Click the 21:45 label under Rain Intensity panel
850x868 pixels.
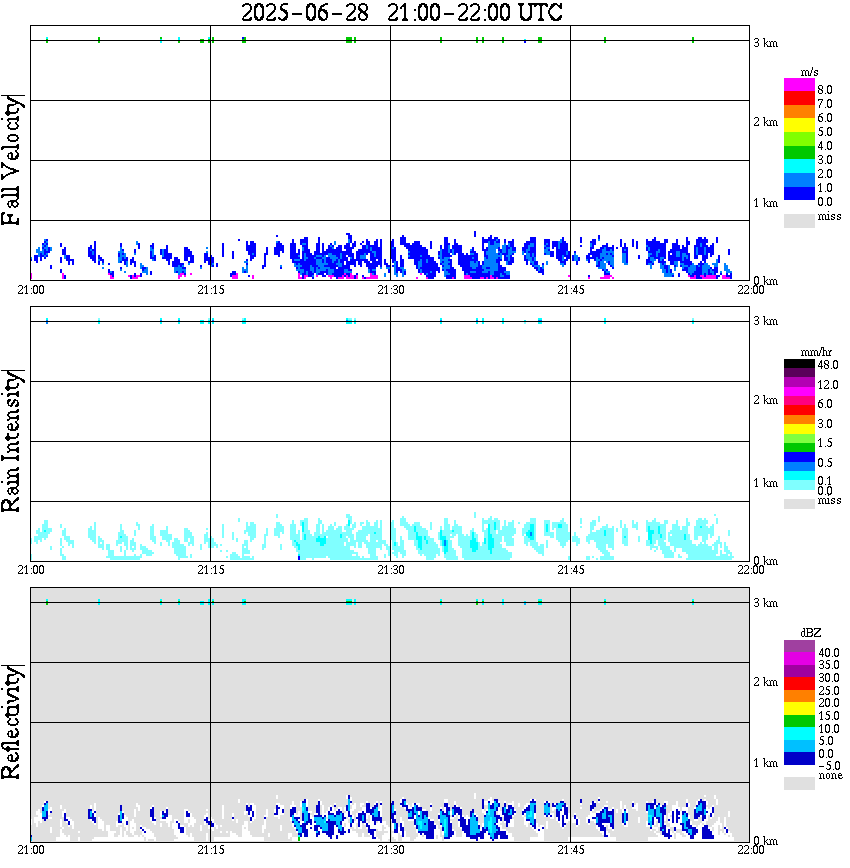(x=571, y=570)
